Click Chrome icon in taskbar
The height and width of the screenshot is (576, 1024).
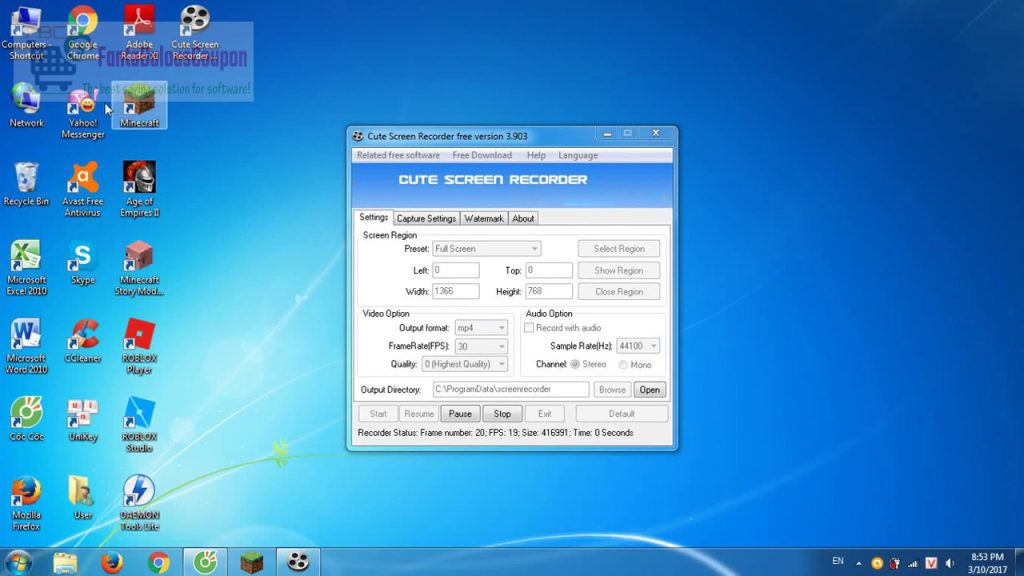159,562
